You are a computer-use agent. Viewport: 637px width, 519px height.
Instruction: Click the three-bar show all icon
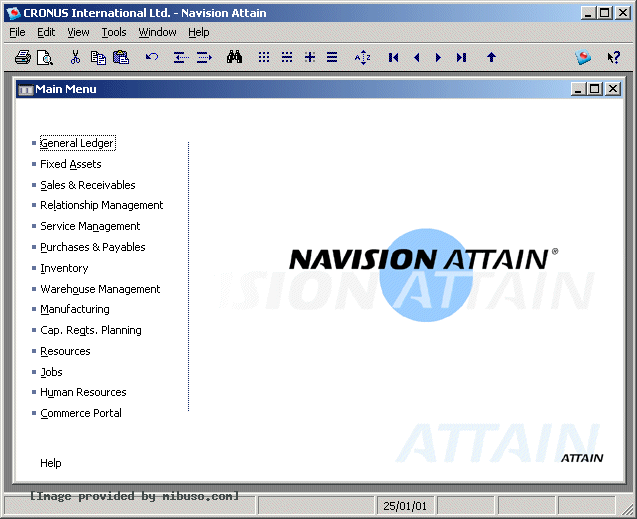332,57
